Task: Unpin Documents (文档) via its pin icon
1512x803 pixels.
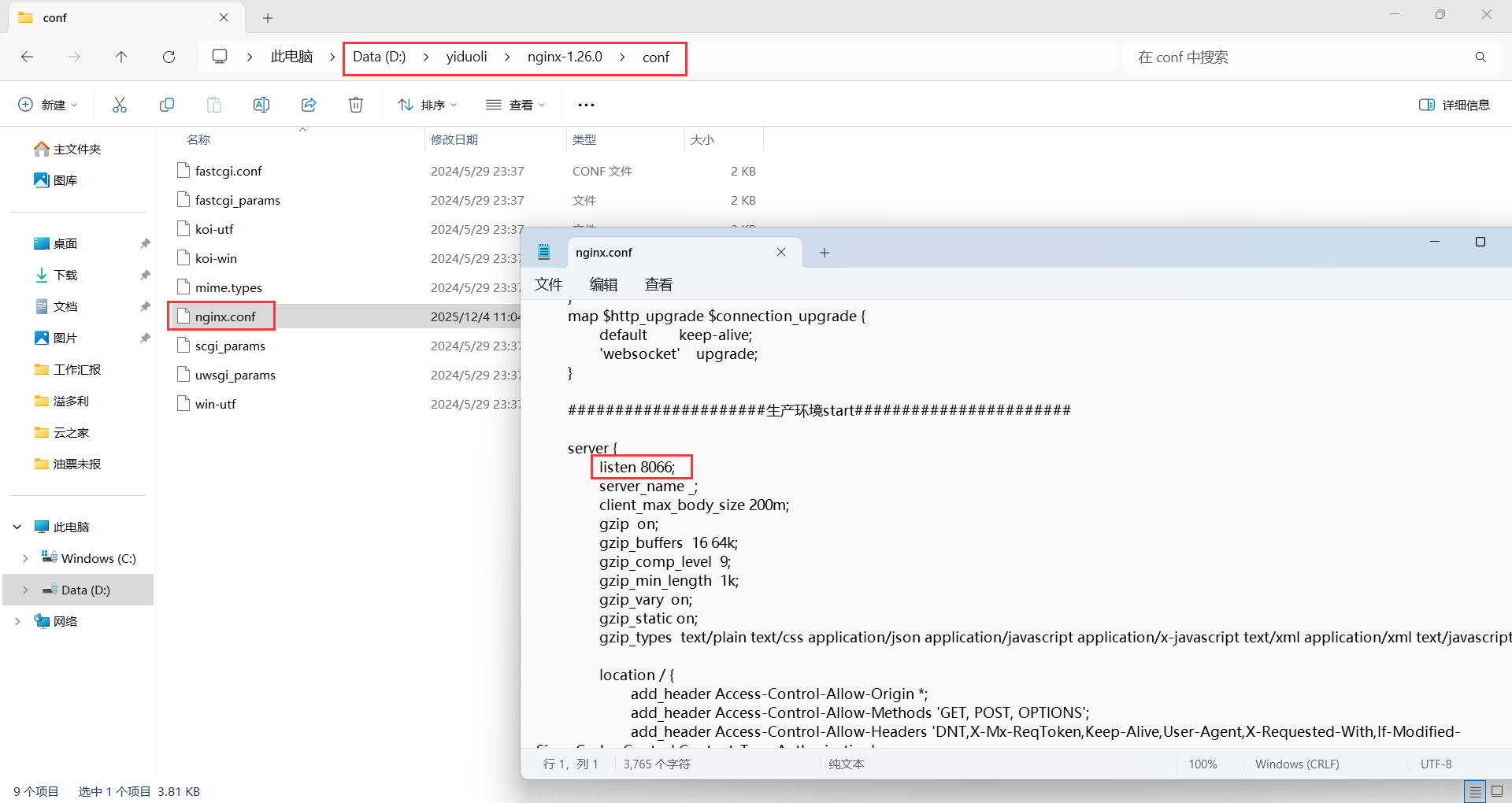Action: coord(145,306)
